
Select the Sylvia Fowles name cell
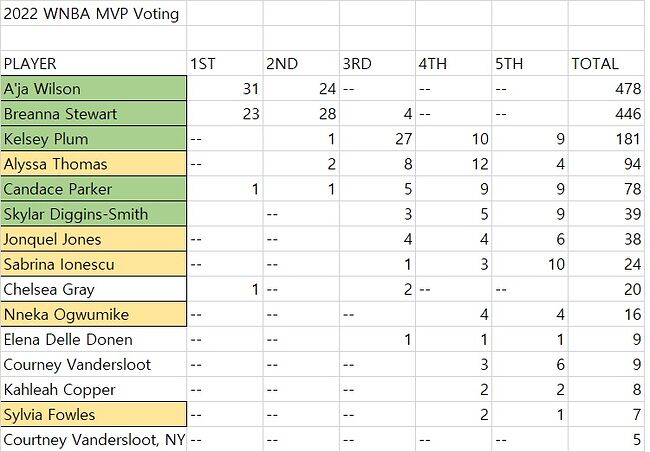coord(93,414)
